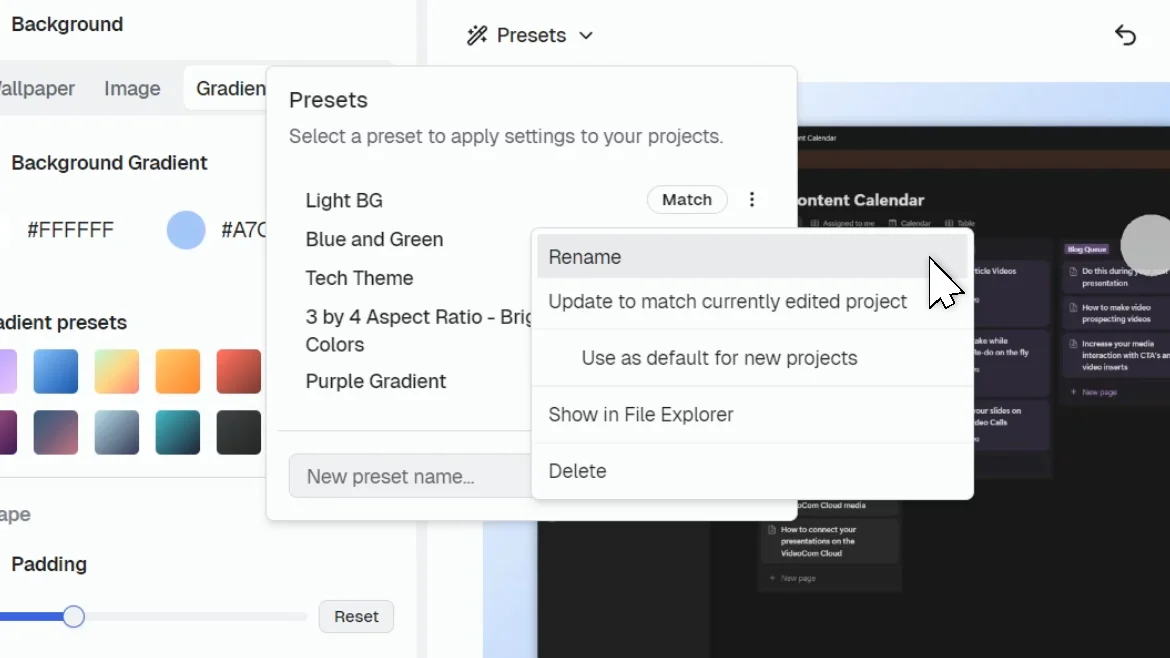Viewport: 1170px width, 658px height.
Task: Select the teal gradient preset swatch
Action: (x=178, y=432)
